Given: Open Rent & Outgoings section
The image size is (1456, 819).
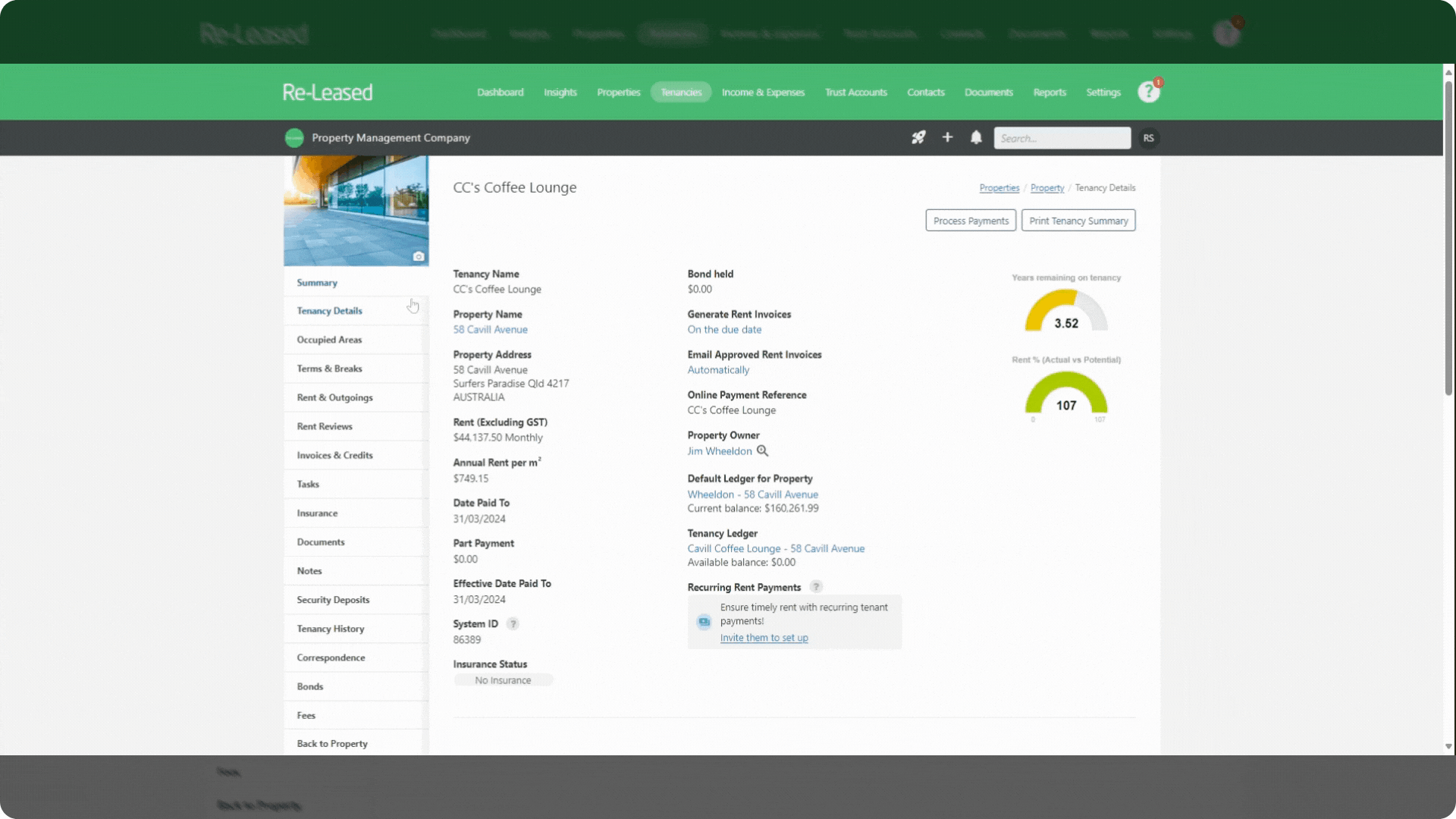Looking at the screenshot, I should 356,397.
